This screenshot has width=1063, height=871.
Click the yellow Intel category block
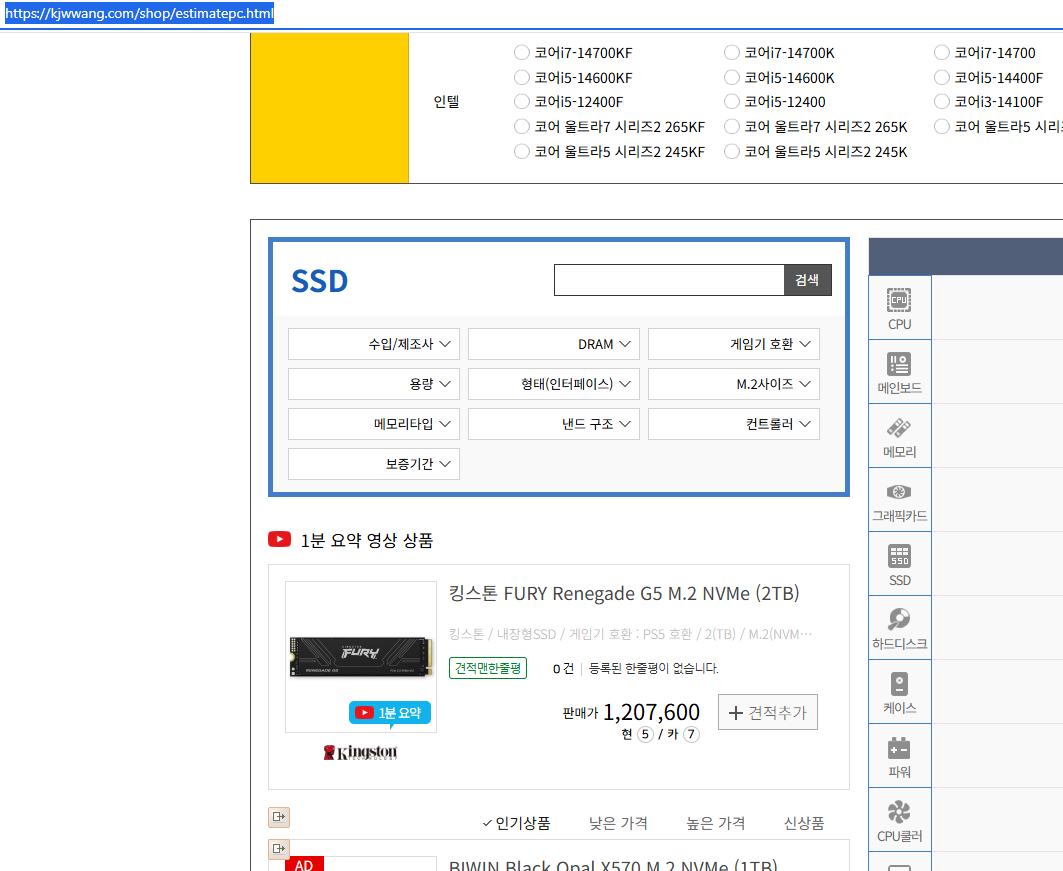[329, 108]
